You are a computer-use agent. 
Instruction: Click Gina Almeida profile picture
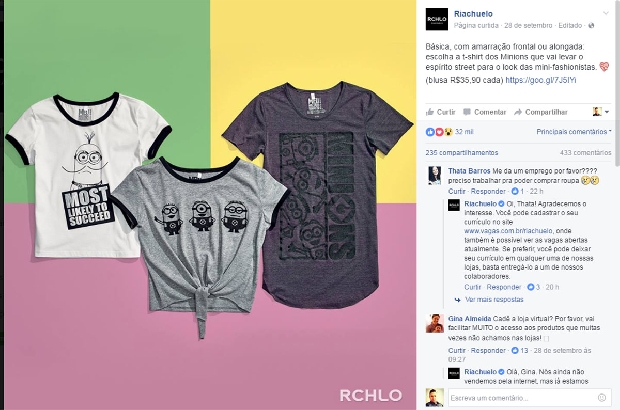click(x=435, y=323)
